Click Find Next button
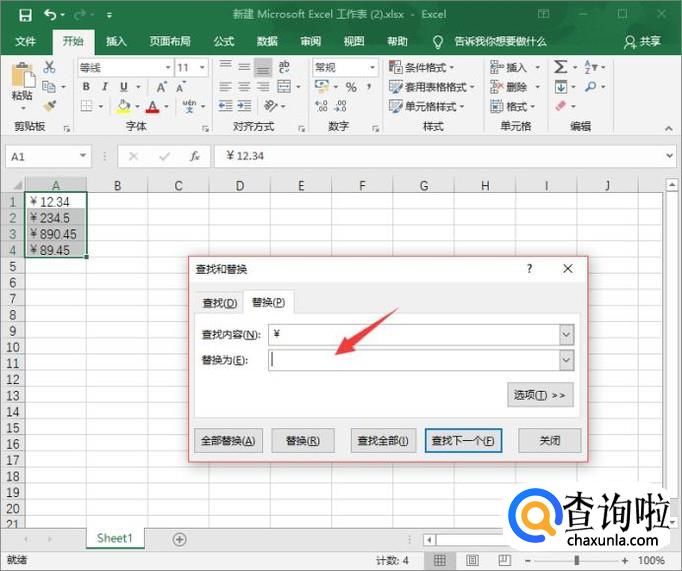Image resolution: width=682 pixels, height=571 pixels. [463, 441]
